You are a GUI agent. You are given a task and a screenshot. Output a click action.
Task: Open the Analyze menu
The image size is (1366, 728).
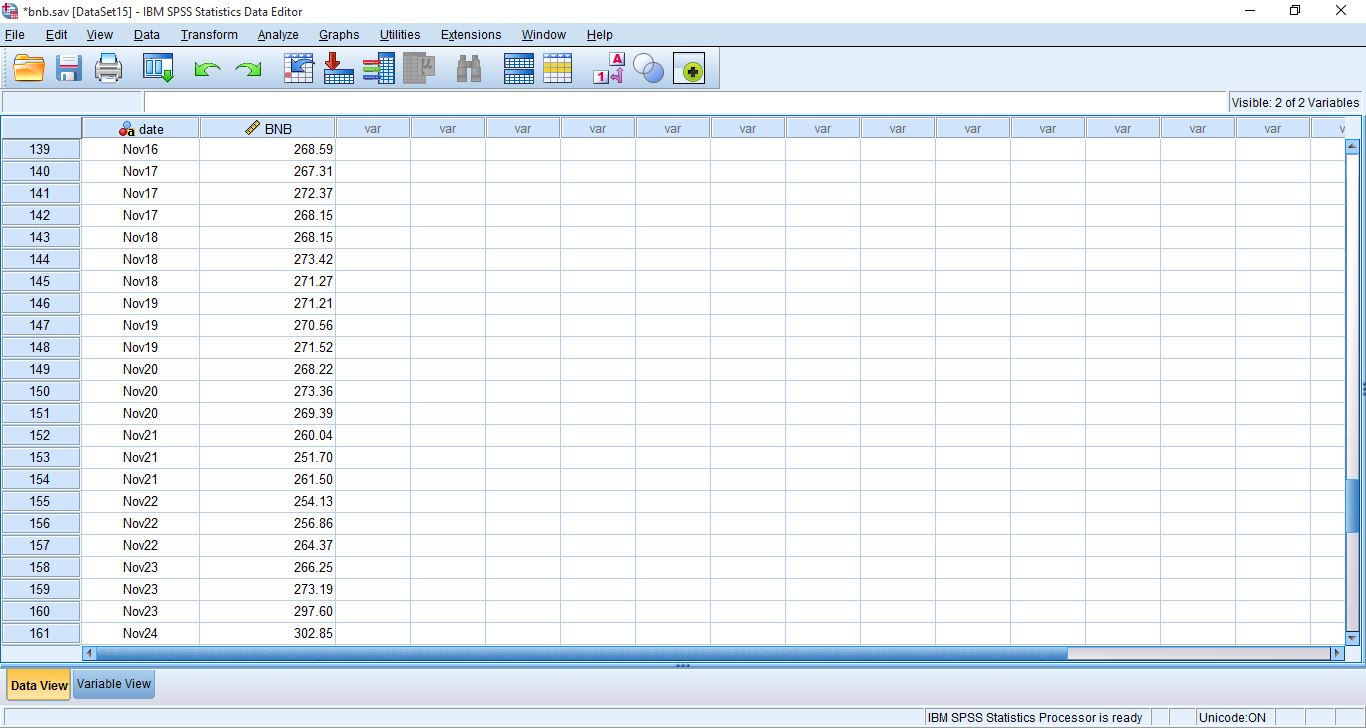[278, 35]
